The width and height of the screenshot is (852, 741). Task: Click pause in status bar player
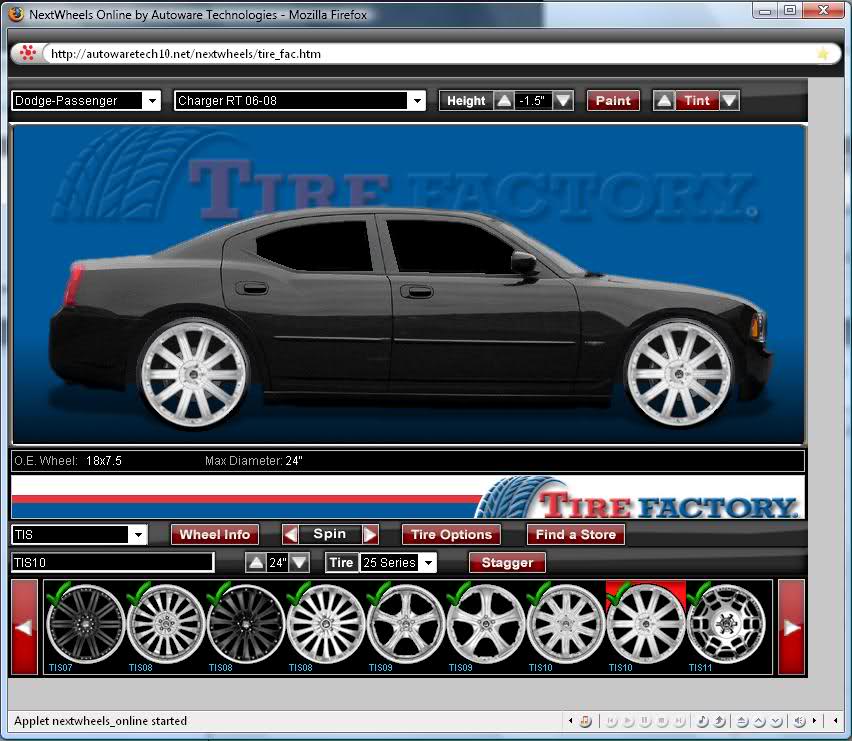point(646,721)
